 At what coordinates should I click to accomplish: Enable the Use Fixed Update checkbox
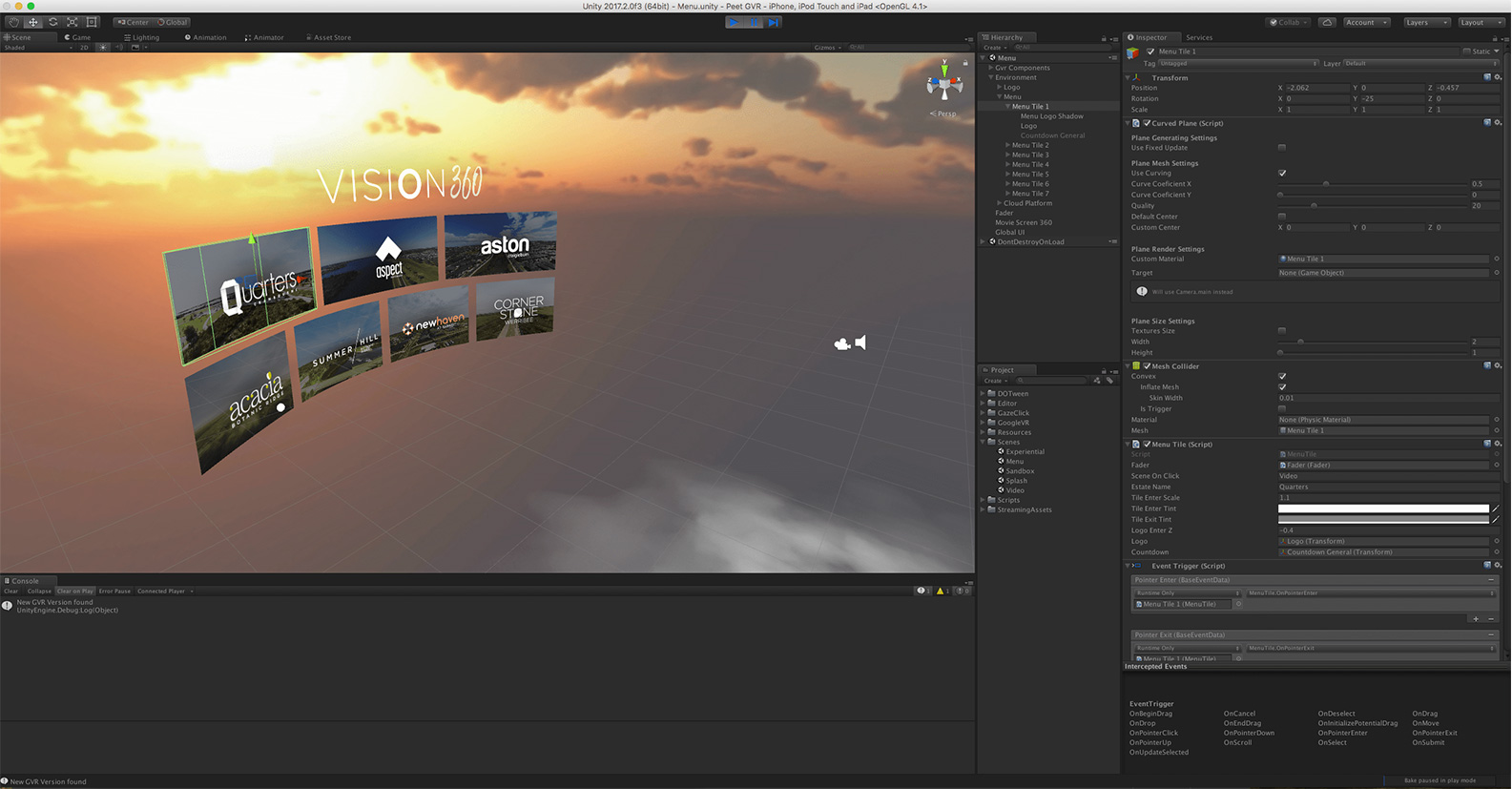coord(1282,148)
